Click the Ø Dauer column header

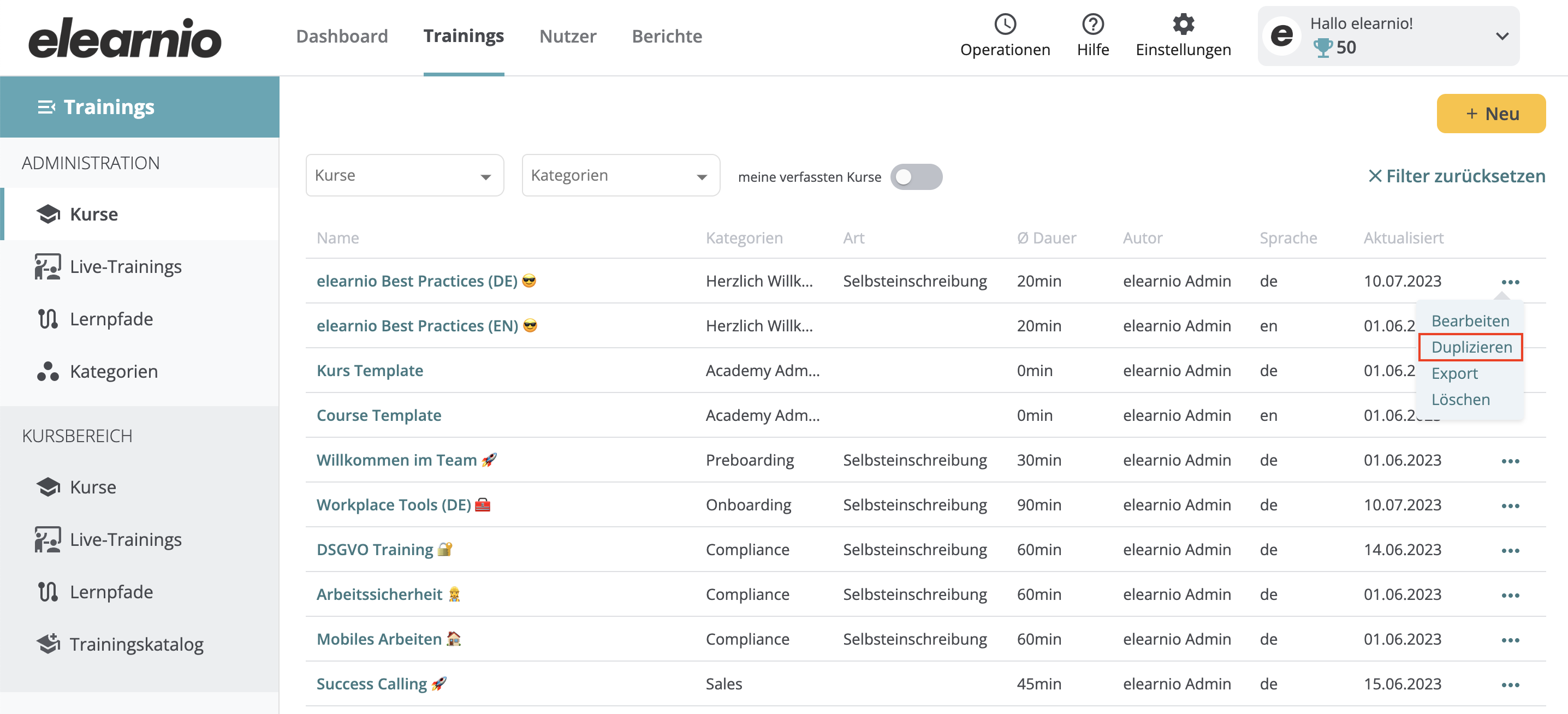pos(1047,238)
